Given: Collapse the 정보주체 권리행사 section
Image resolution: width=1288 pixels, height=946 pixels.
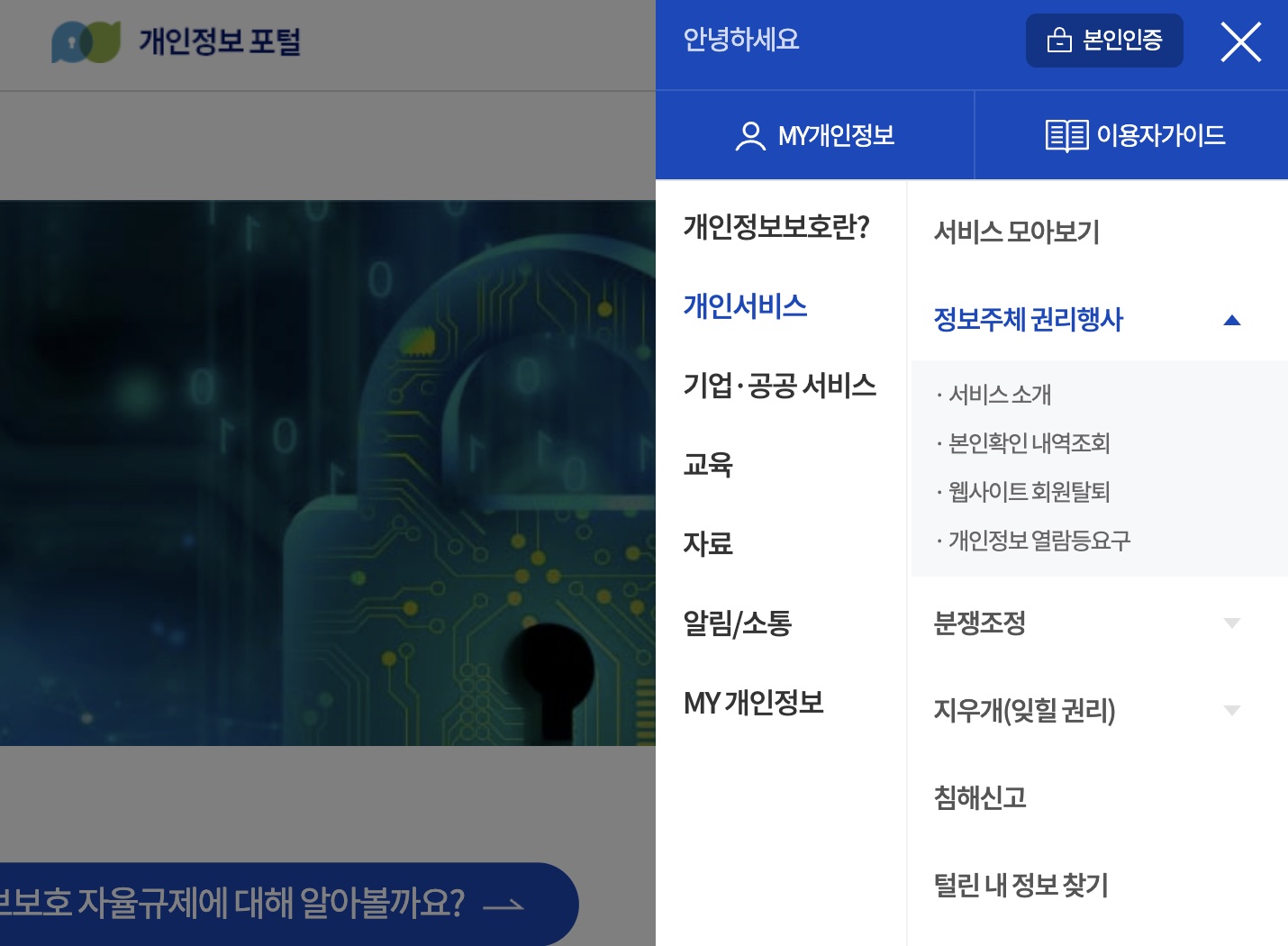Looking at the screenshot, I should click(x=1232, y=320).
